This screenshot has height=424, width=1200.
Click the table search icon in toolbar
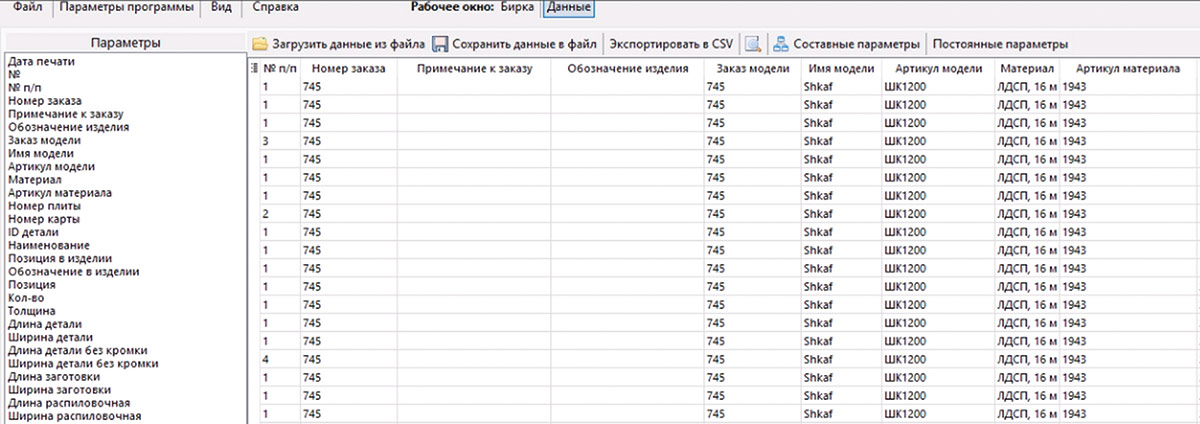753,44
